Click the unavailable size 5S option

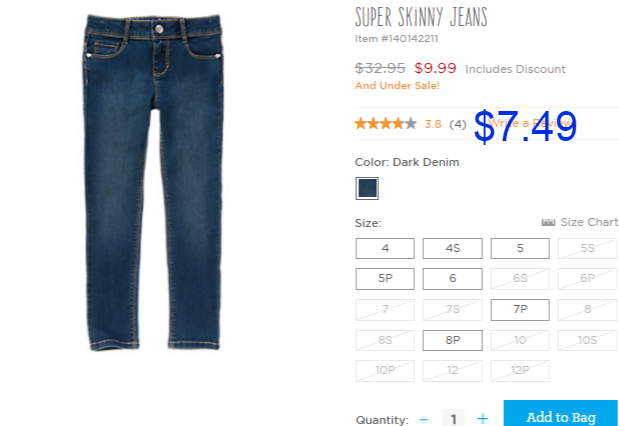point(587,248)
